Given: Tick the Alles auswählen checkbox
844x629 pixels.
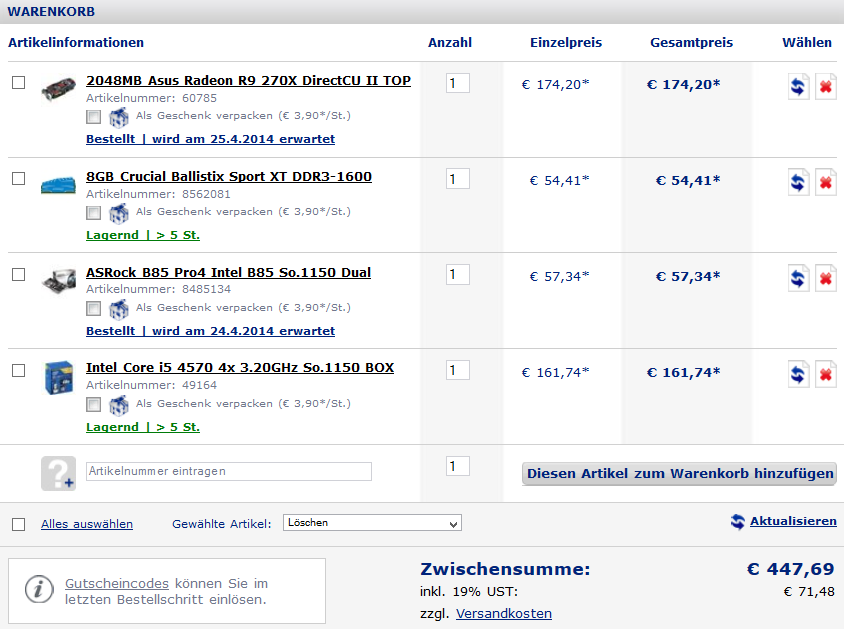Looking at the screenshot, I should [19, 524].
